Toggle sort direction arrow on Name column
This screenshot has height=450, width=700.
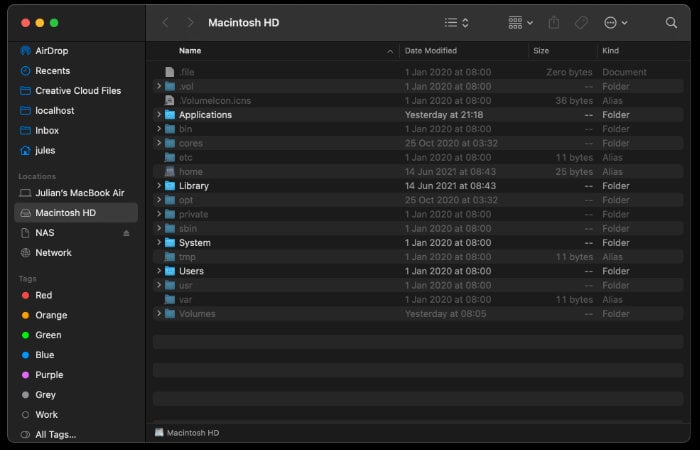click(390, 51)
